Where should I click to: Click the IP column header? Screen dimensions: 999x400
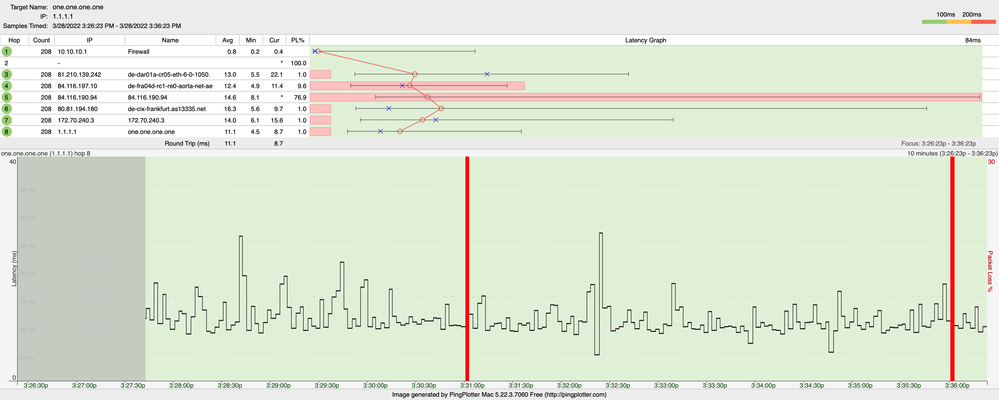[89, 40]
